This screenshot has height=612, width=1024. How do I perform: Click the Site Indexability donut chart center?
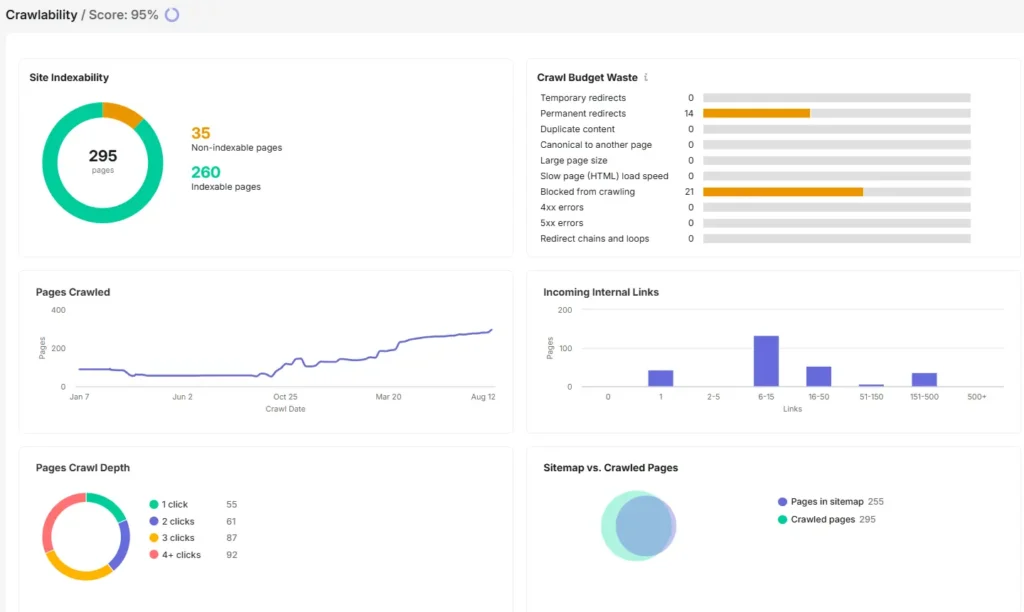coord(103,161)
